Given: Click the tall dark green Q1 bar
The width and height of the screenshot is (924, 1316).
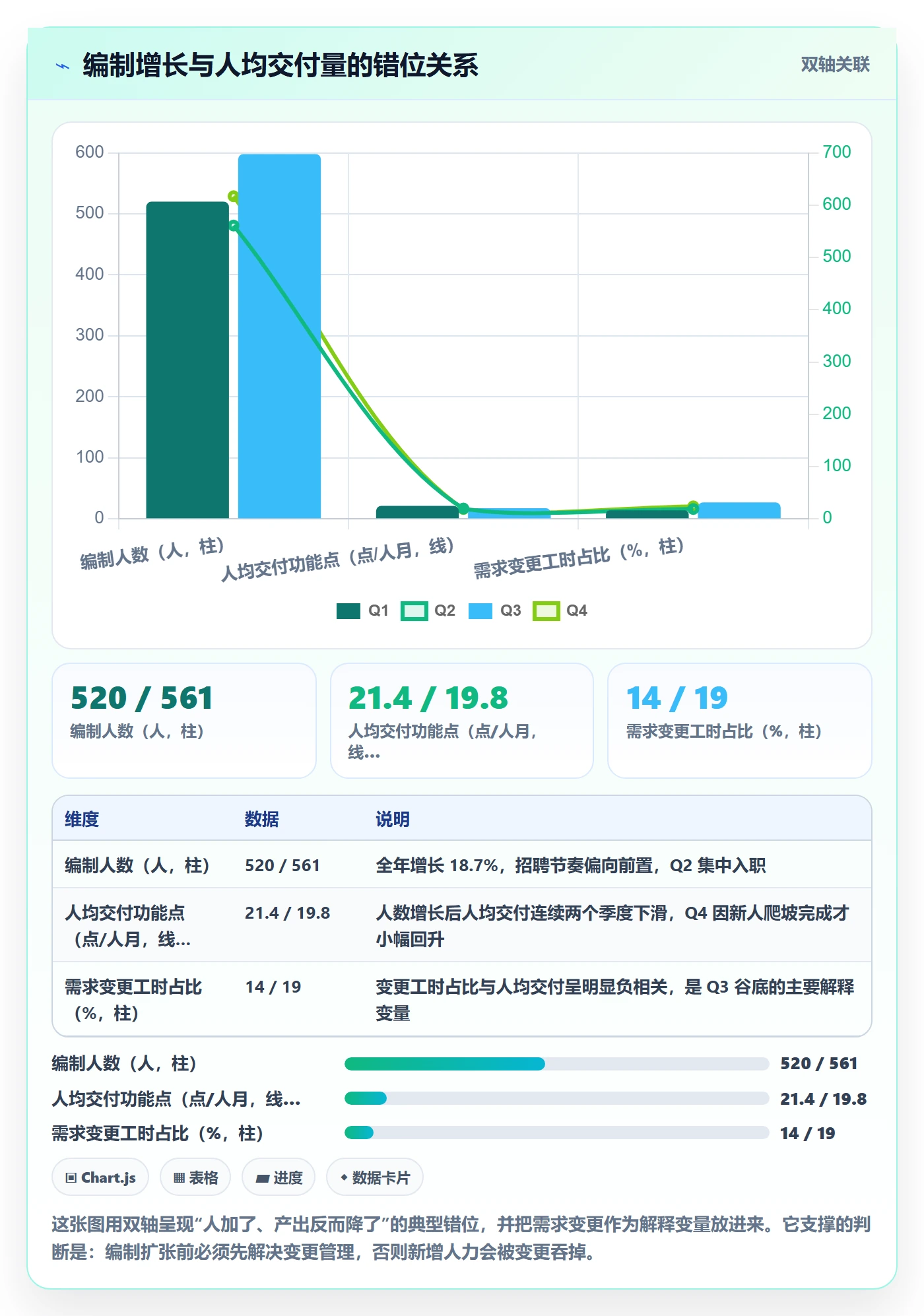Looking at the screenshot, I should coord(187,360).
